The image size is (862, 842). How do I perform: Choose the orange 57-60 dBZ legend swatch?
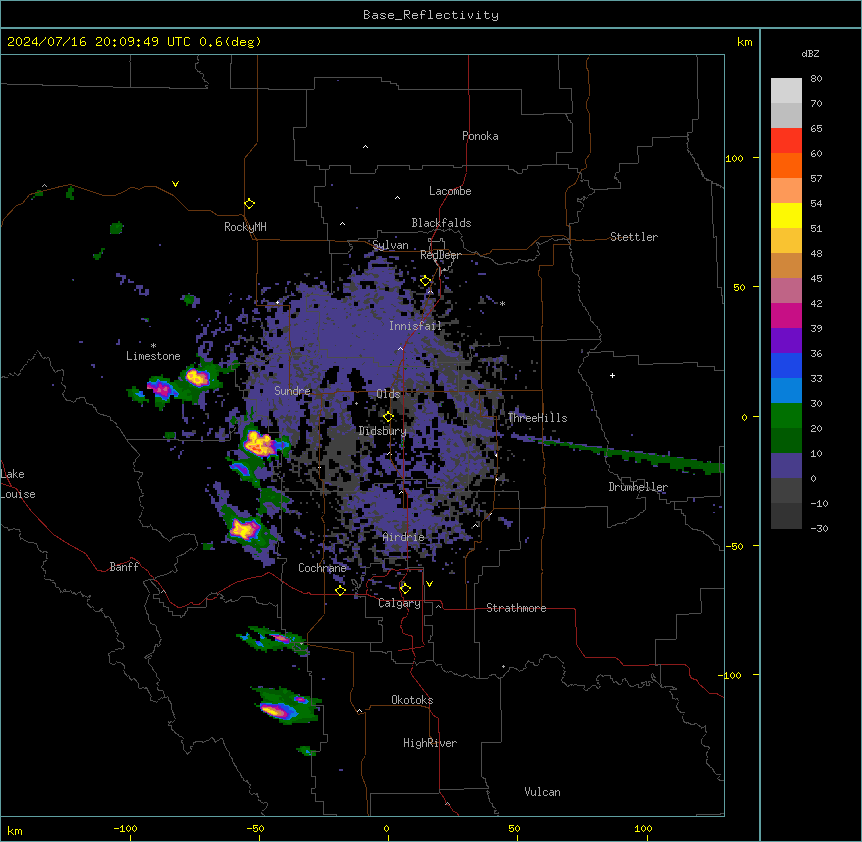(x=786, y=165)
